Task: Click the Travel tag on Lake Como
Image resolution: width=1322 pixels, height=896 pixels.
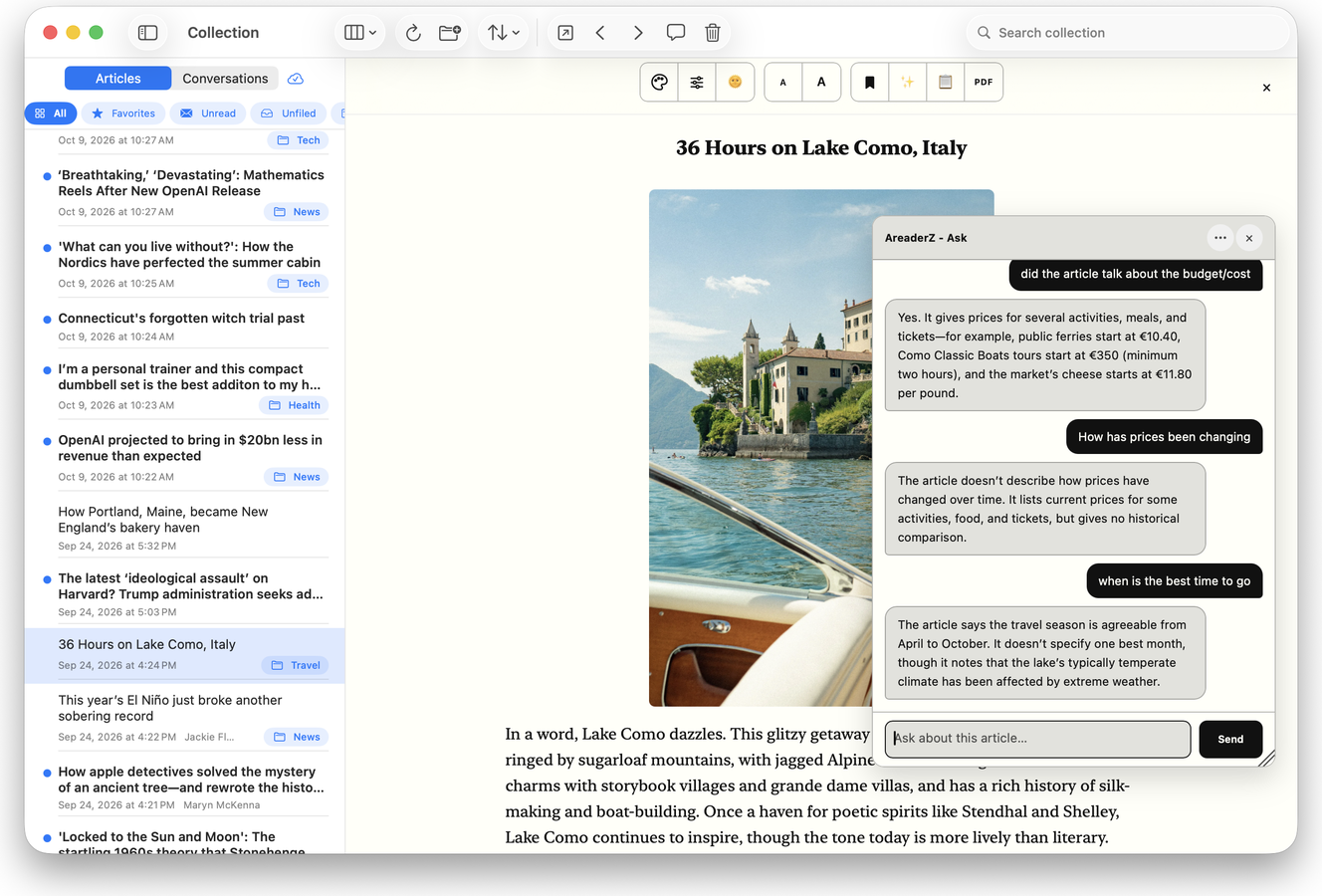Action: click(295, 665)
